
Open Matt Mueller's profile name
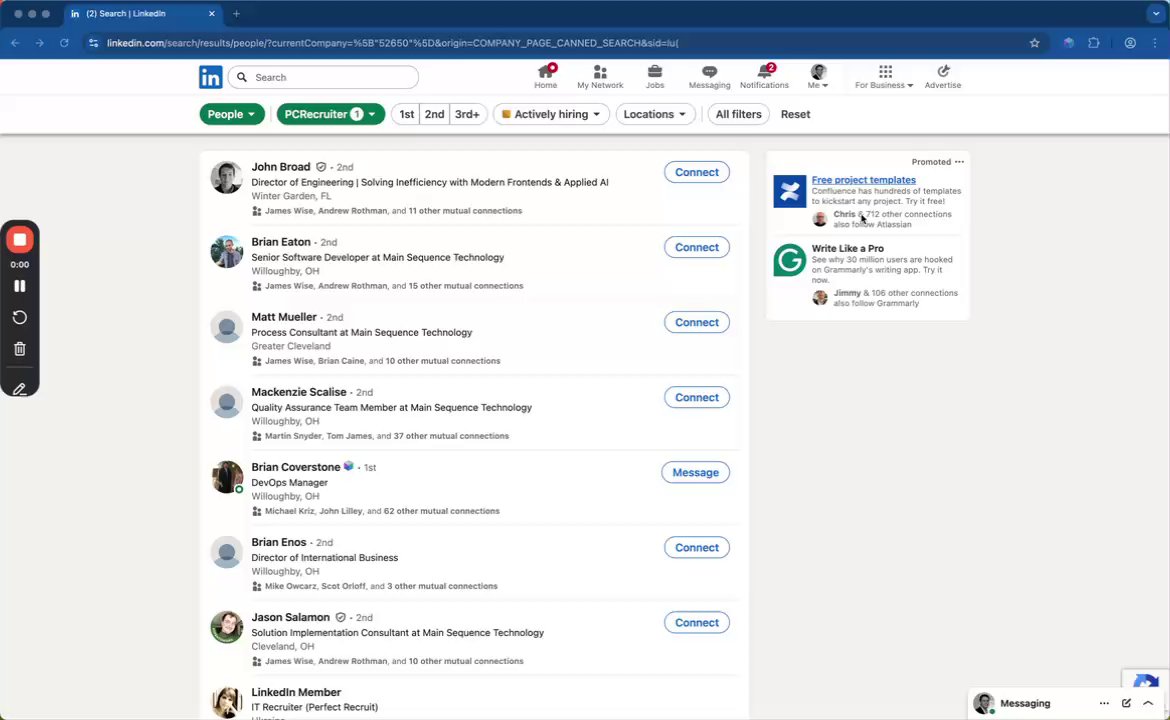click(x=284, y=317)
